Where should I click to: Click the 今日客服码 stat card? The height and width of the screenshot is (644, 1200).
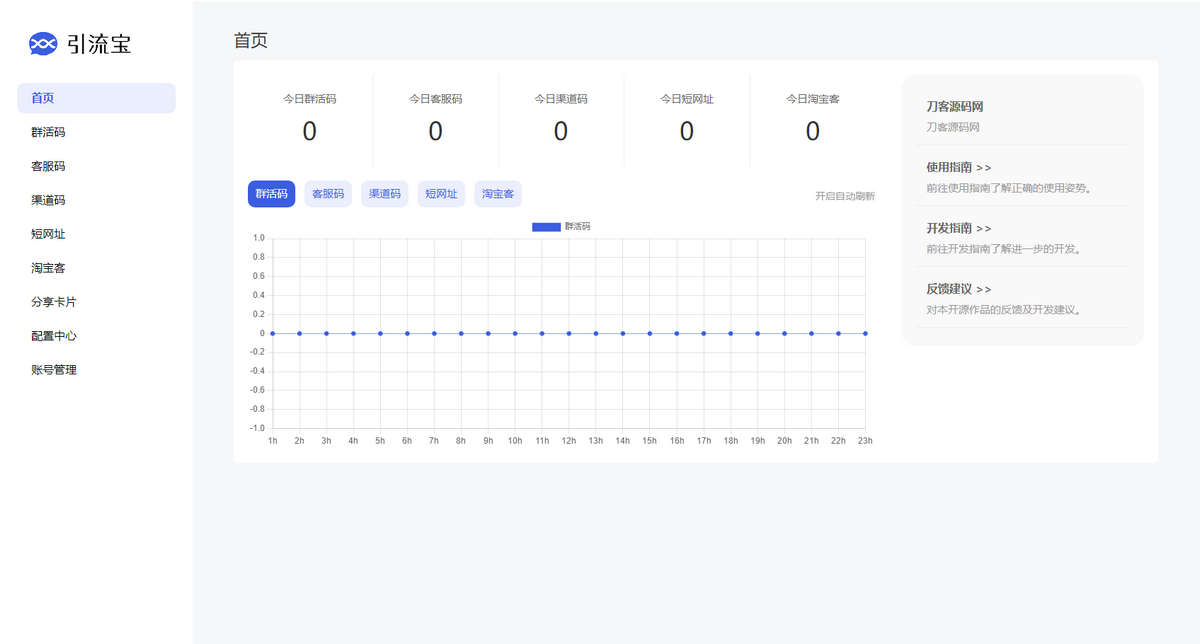436,120
